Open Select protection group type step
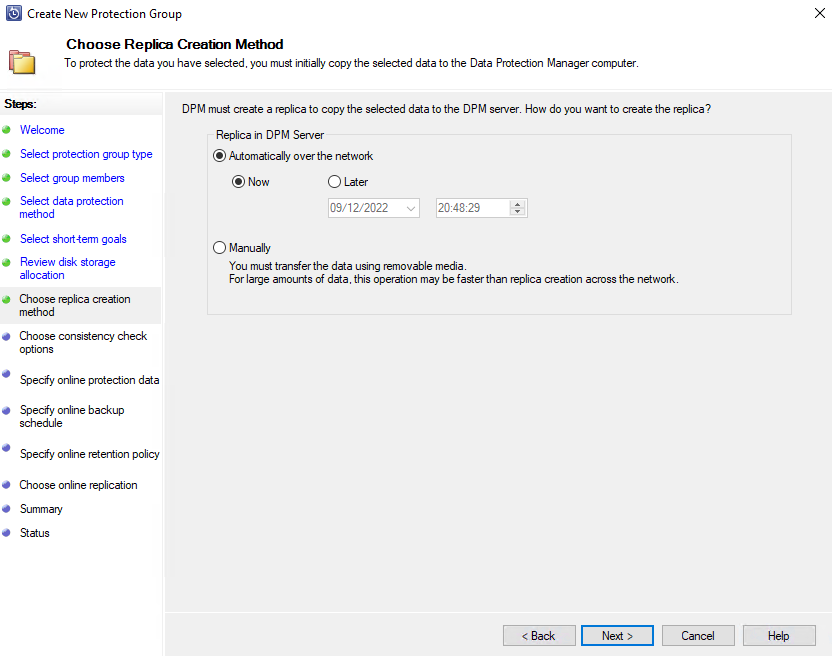This screenshot has width=832, height=656. click(x=86, y=154)
